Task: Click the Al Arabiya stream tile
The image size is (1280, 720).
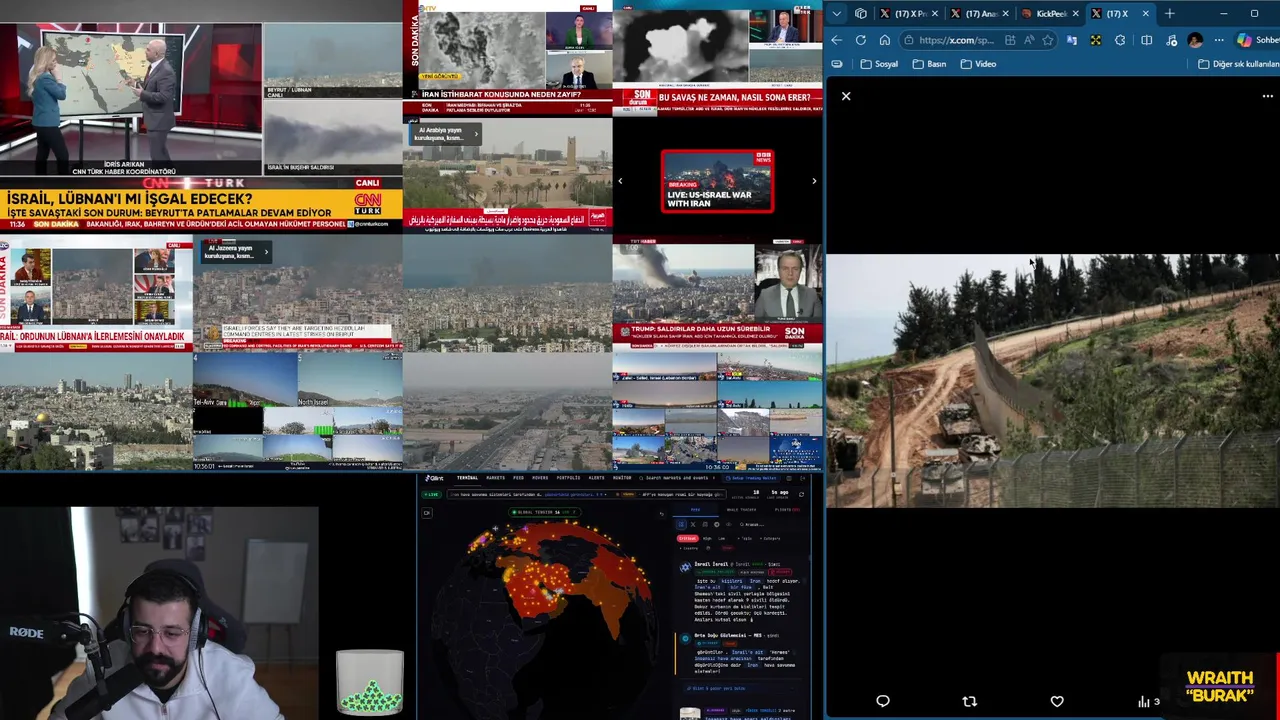Action: (507, 174)
